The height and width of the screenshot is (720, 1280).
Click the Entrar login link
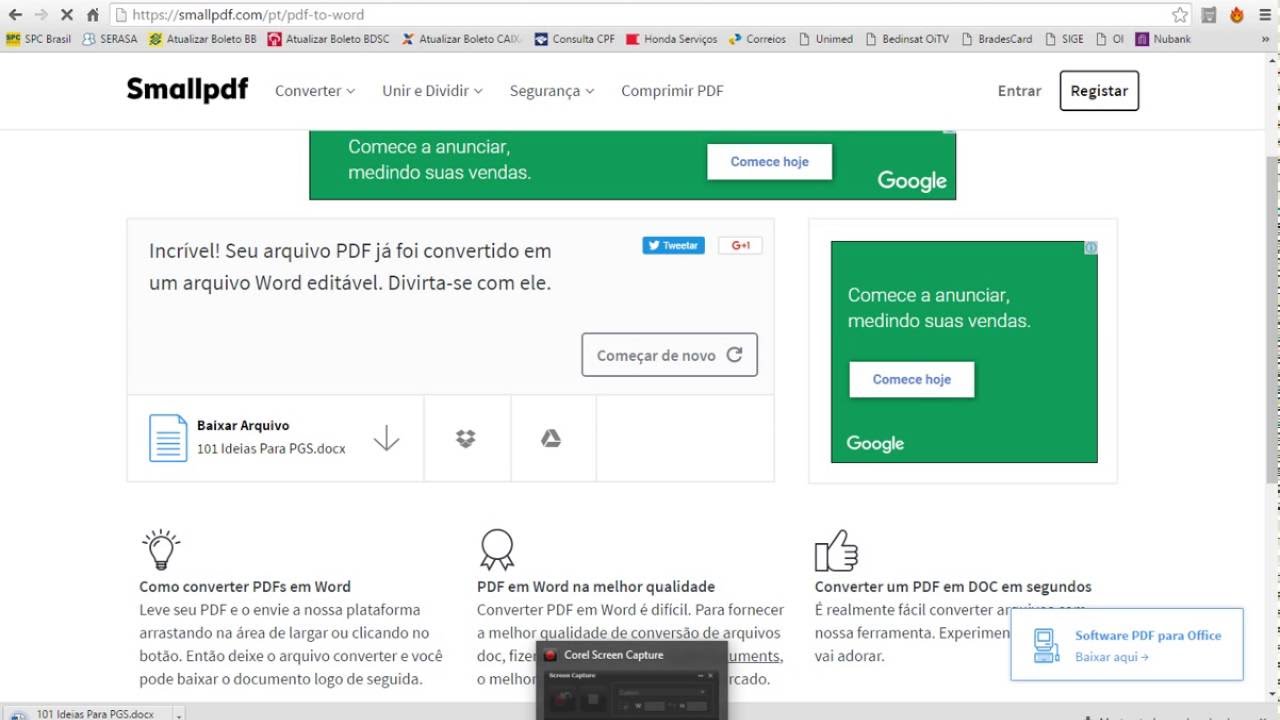(1019, 90)
